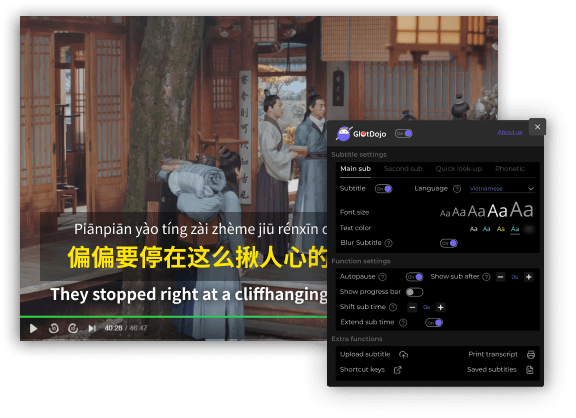Jump to next episode icon
The width and height of the screenshot is (576, 418).
[x=92, y=328]
